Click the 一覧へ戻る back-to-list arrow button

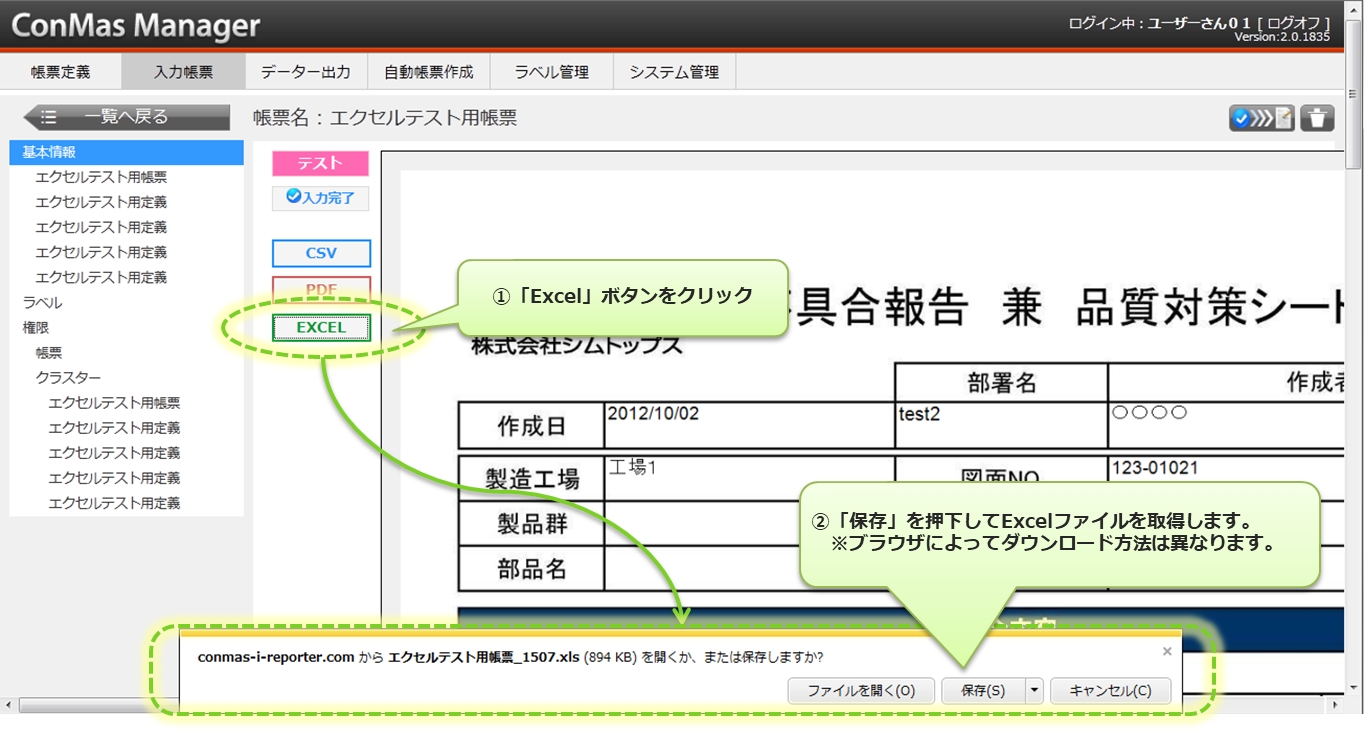tap(127, 117)
